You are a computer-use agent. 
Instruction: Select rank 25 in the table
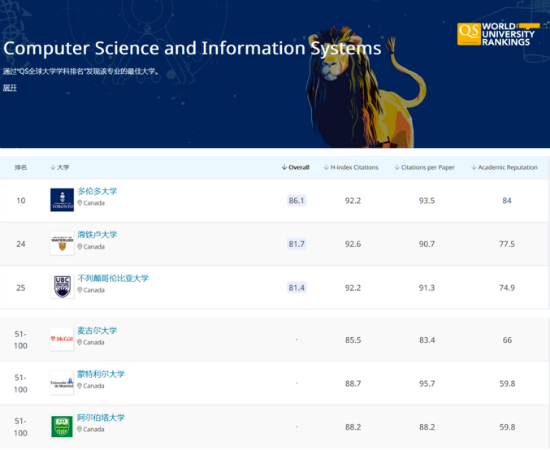coord(21,288)
